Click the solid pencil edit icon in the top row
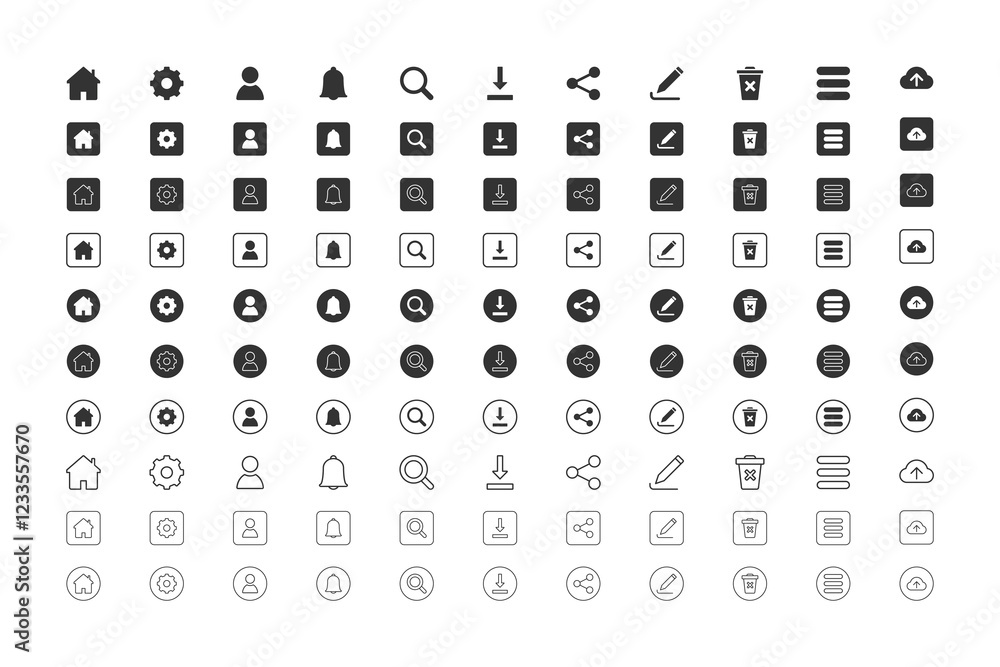 point(666,84)
